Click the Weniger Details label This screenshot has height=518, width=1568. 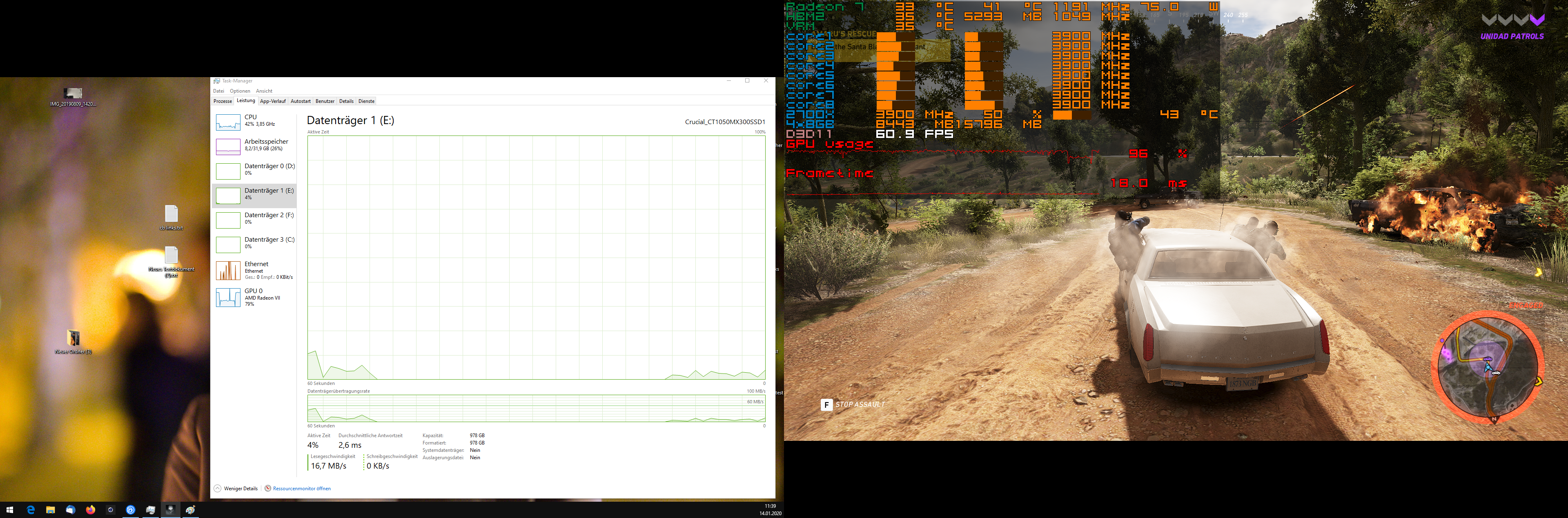click(241, 488)
